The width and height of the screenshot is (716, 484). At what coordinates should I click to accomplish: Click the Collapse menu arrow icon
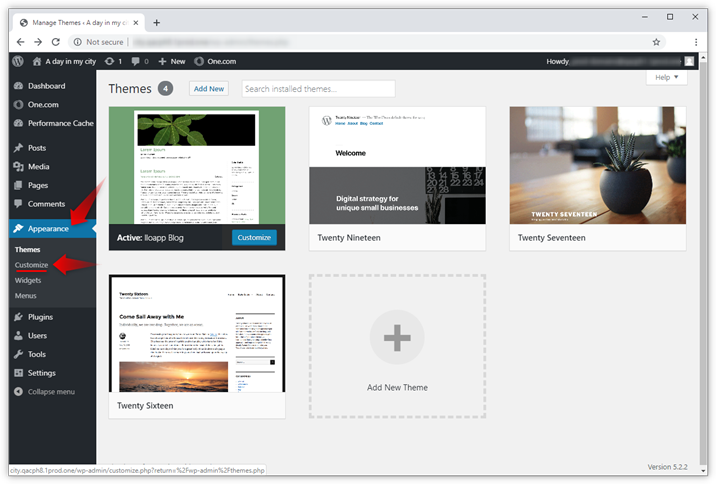pos(18,392)
